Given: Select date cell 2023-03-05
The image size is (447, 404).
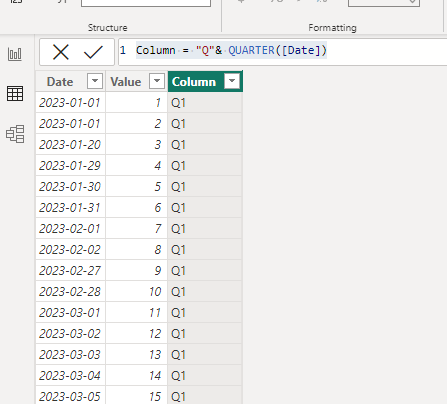Looking at the screenshot, I should 70,396.
